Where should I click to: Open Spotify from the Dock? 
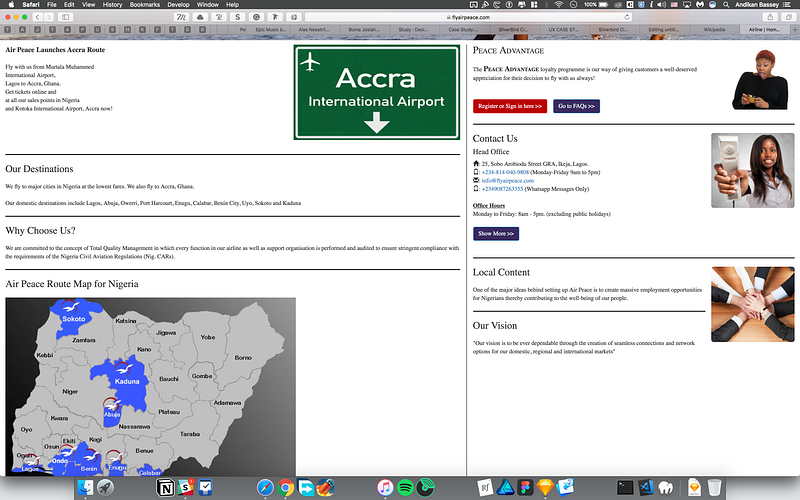click(405, 488)
